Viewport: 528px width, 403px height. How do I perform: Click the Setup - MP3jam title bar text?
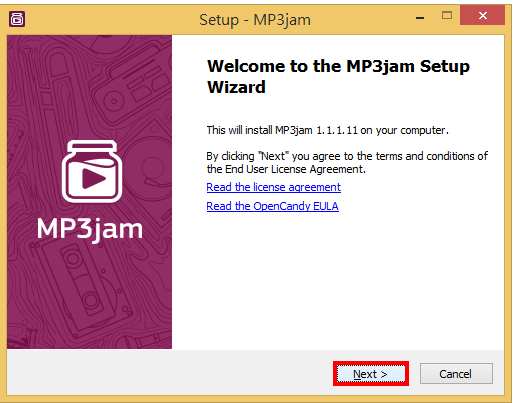(x=255, y=20)
